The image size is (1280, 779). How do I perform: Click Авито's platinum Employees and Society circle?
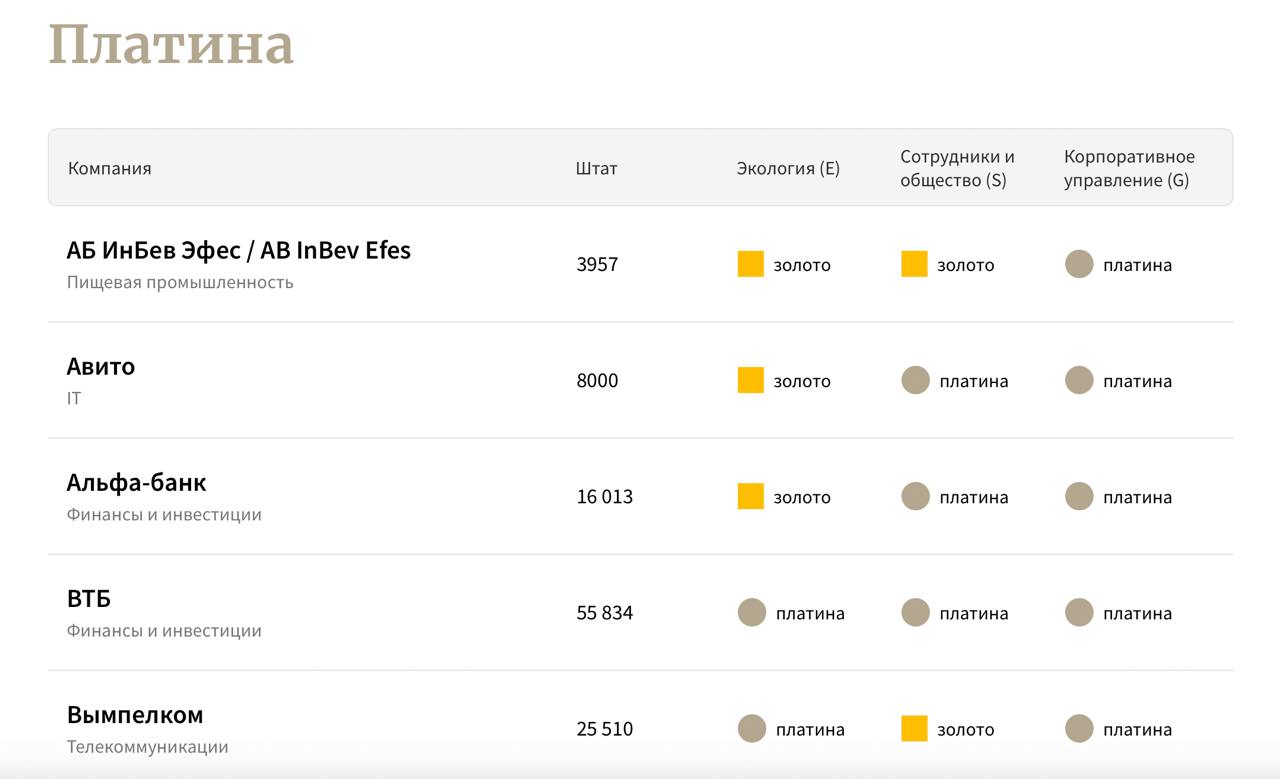[915, 380]
